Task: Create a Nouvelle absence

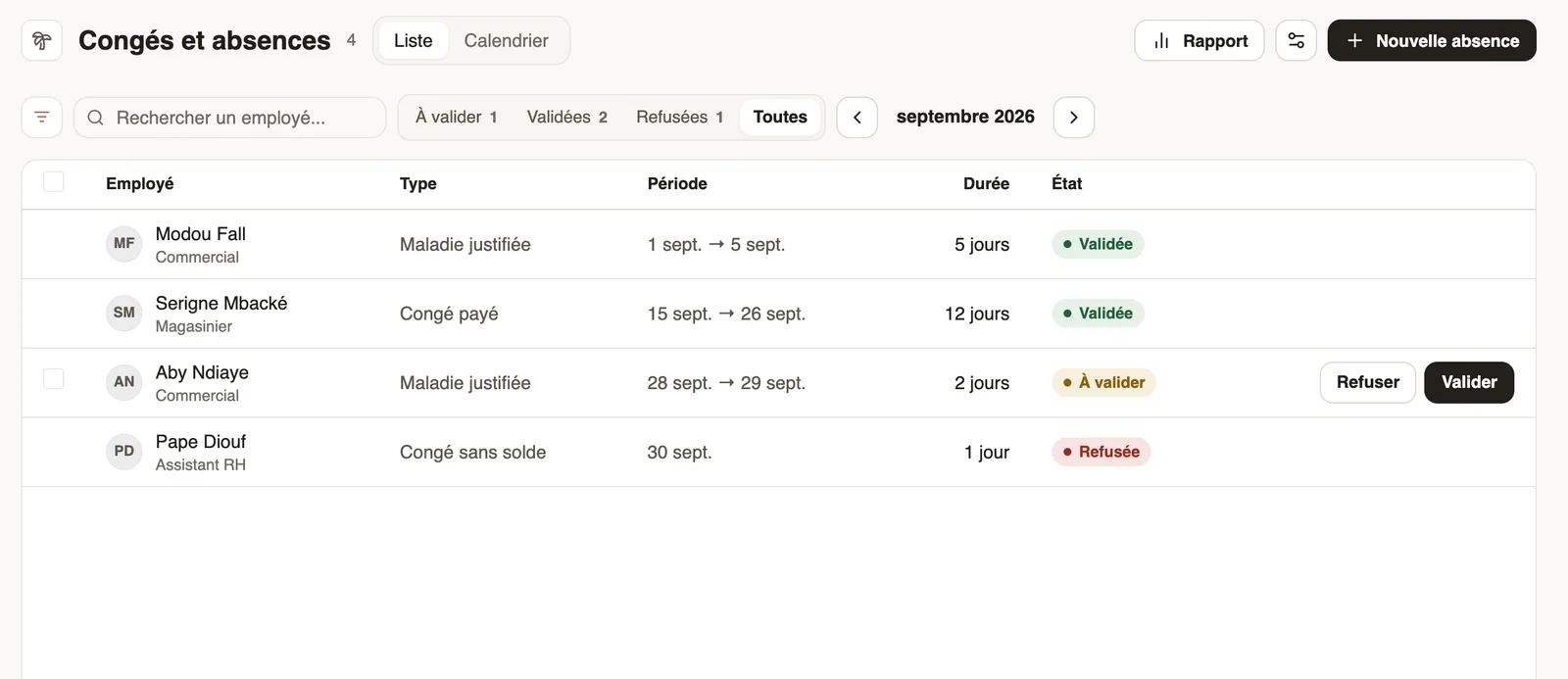Action: (1432, 40)
